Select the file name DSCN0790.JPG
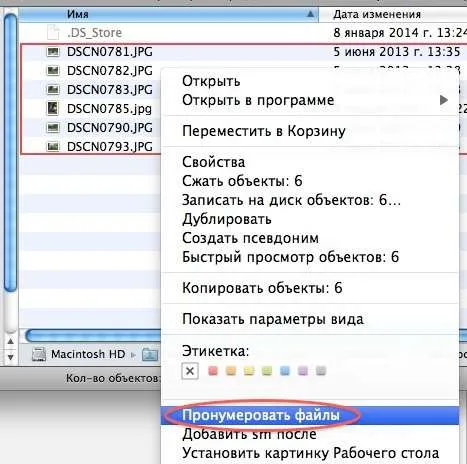 [110, 128]
